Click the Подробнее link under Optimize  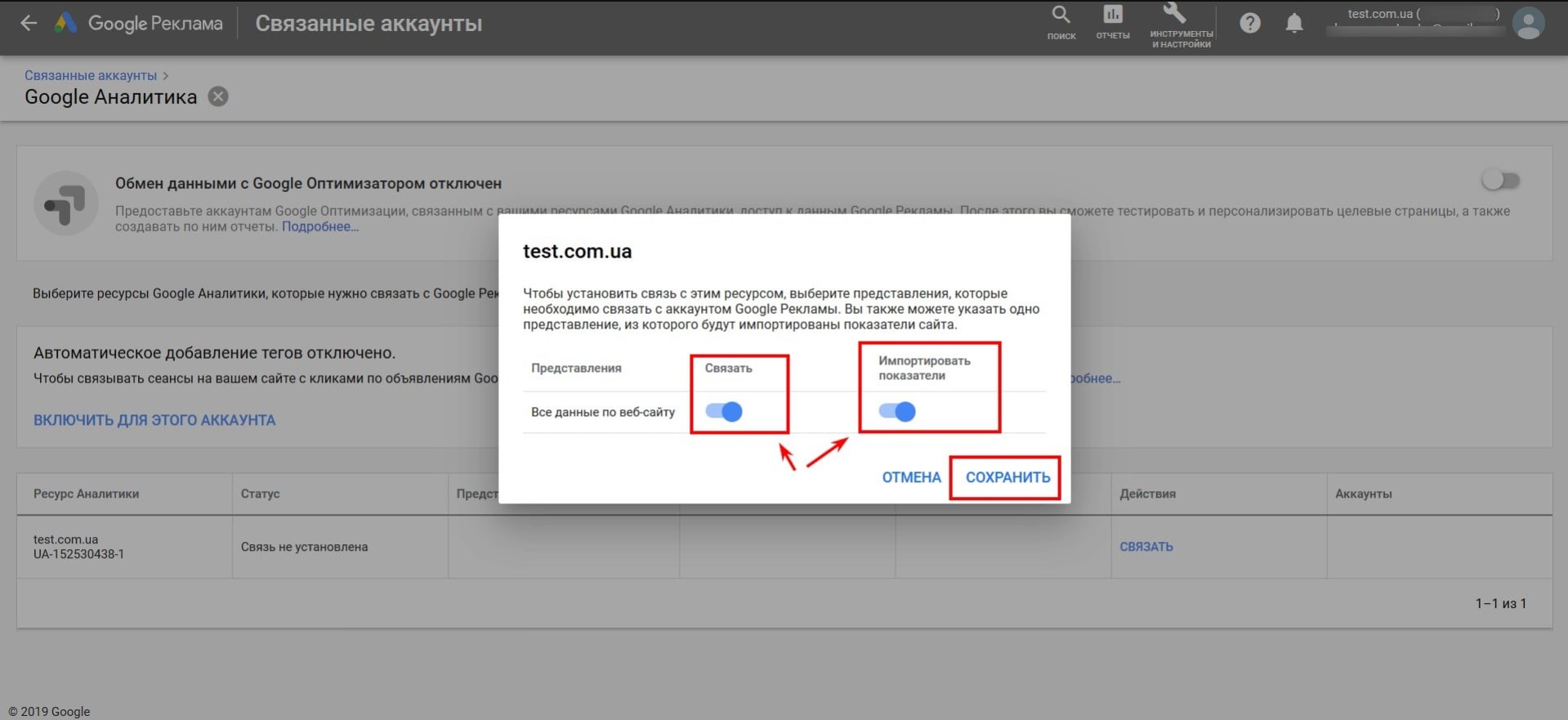319,227
